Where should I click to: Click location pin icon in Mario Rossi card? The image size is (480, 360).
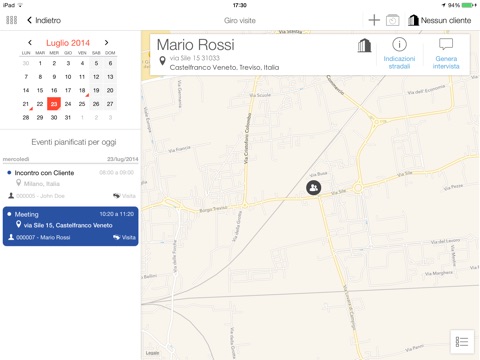tap(162, 61)
